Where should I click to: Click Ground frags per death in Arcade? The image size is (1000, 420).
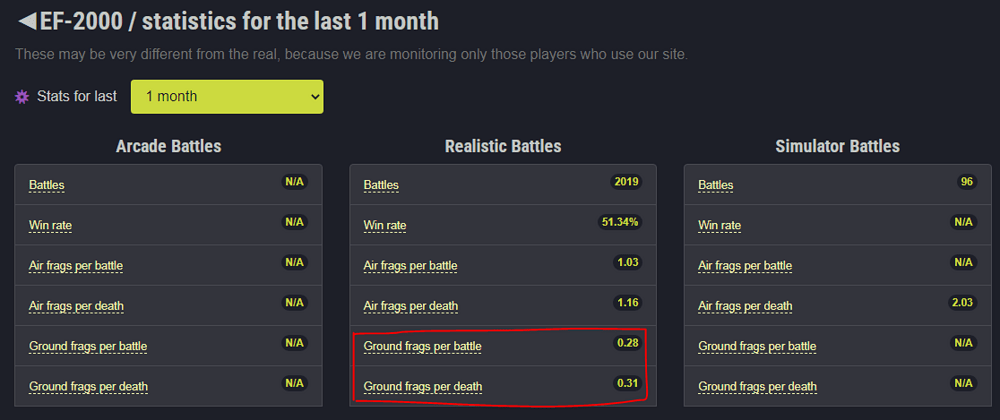(x=88, y=386)
